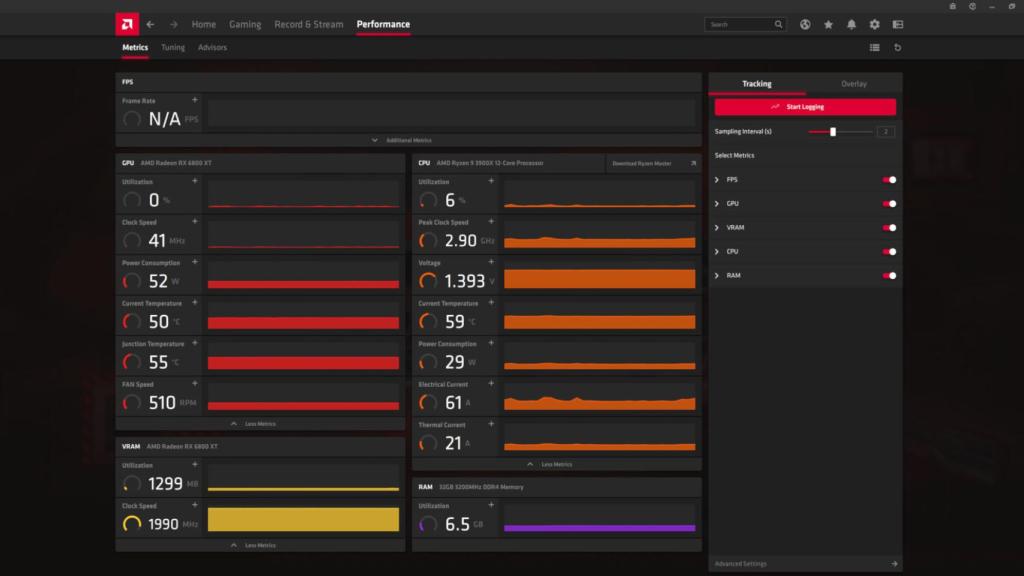Disable VRAM metric tracking
This screenshot has height=576, width=1024.
[x=889, y=227]
